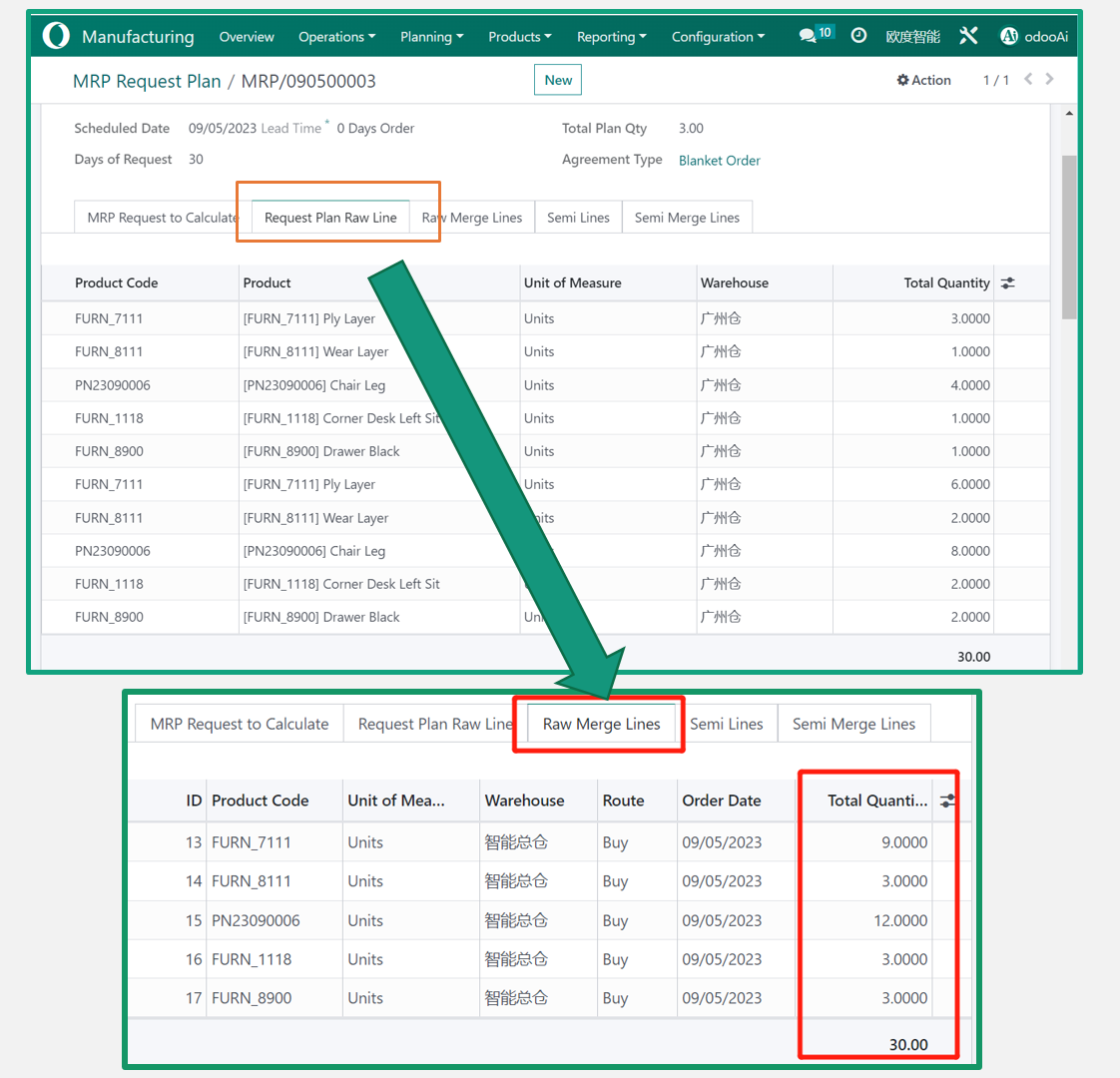Switch to the Semi Merge Lines tab in upper form
The image size is (1120, 1078).
coord(687,218)
